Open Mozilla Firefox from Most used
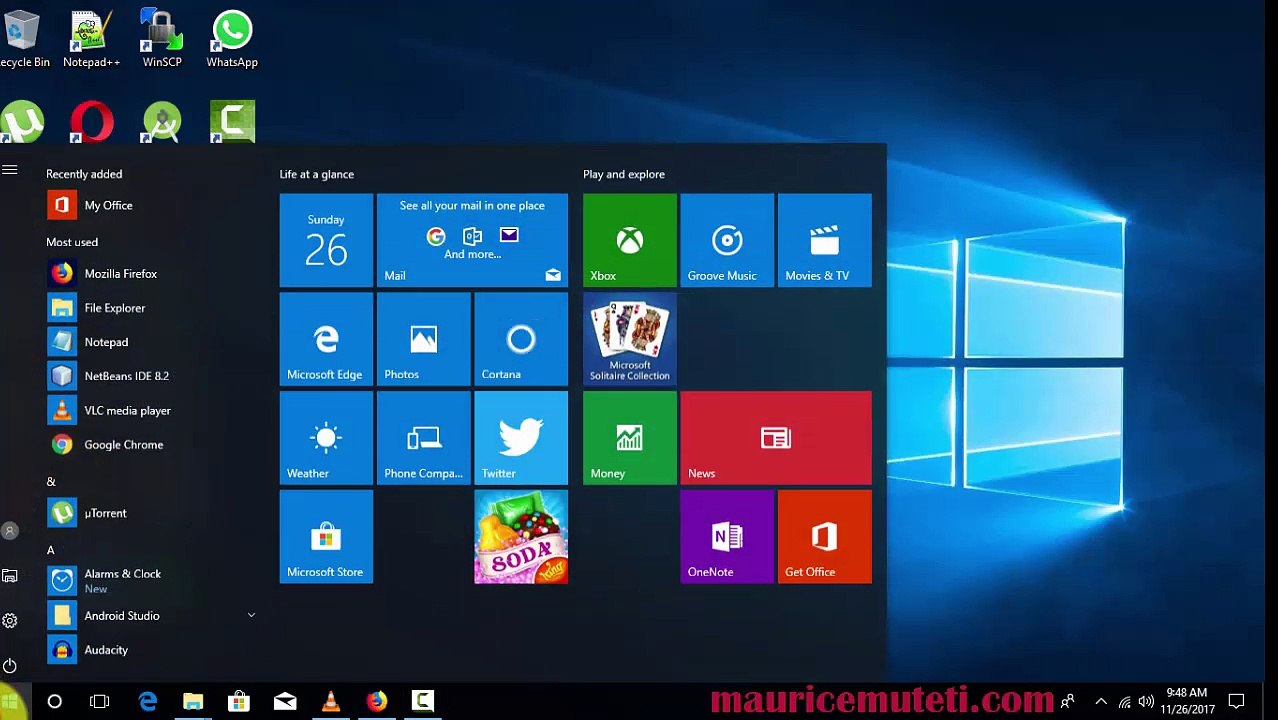 [x=150, y=273]
